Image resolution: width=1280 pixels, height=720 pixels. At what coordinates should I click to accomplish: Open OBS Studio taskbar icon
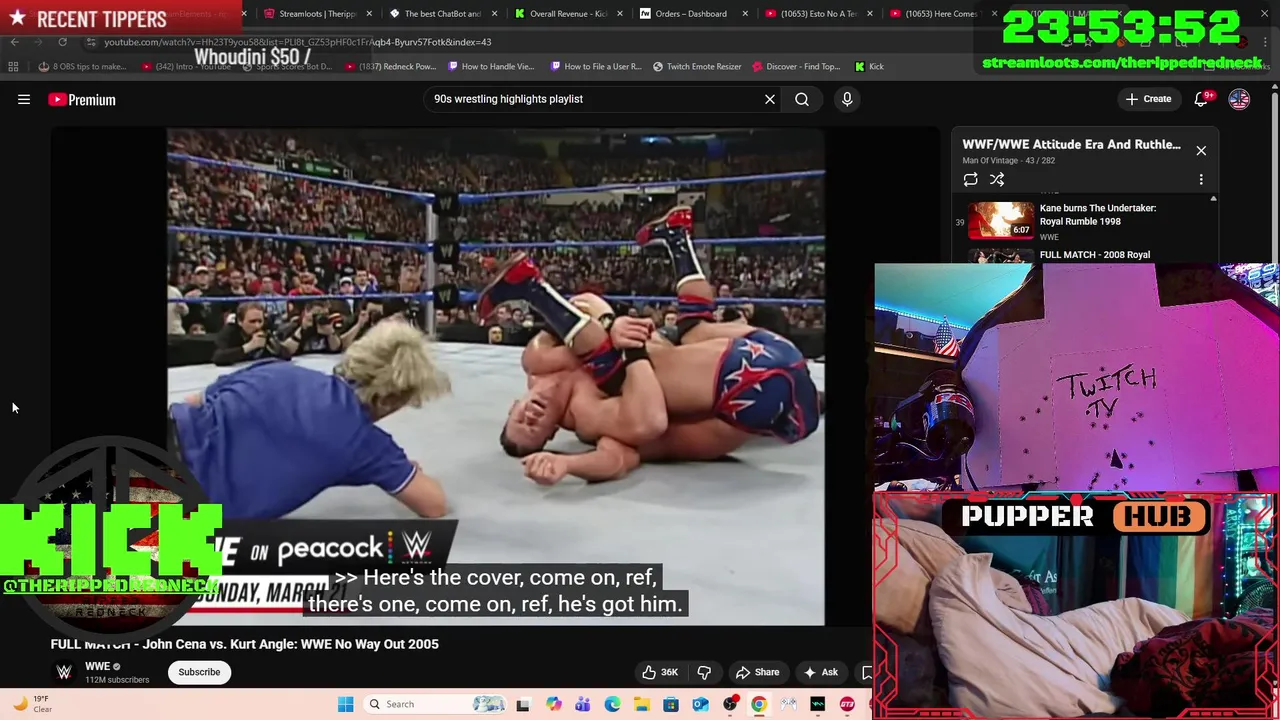coord(730,704)
